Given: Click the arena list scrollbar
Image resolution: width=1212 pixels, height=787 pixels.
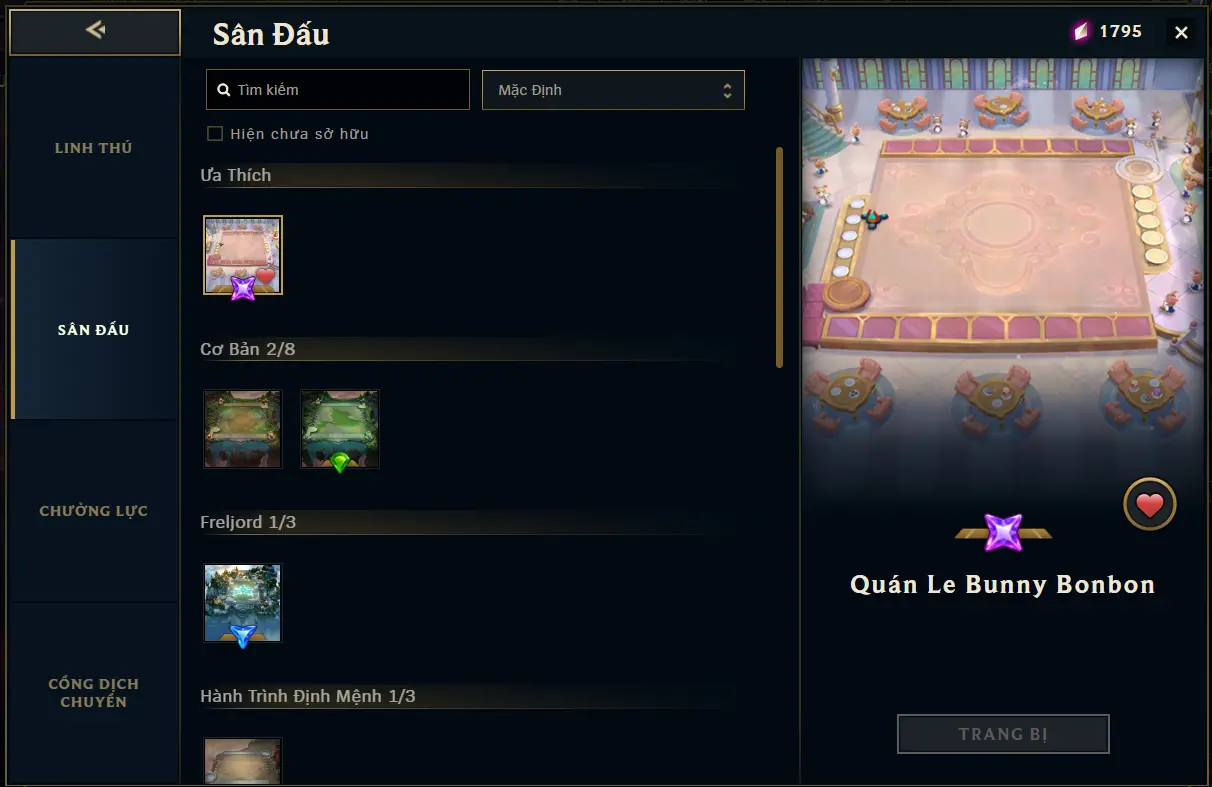Looking at the screenshot, I should coord(779,258).
